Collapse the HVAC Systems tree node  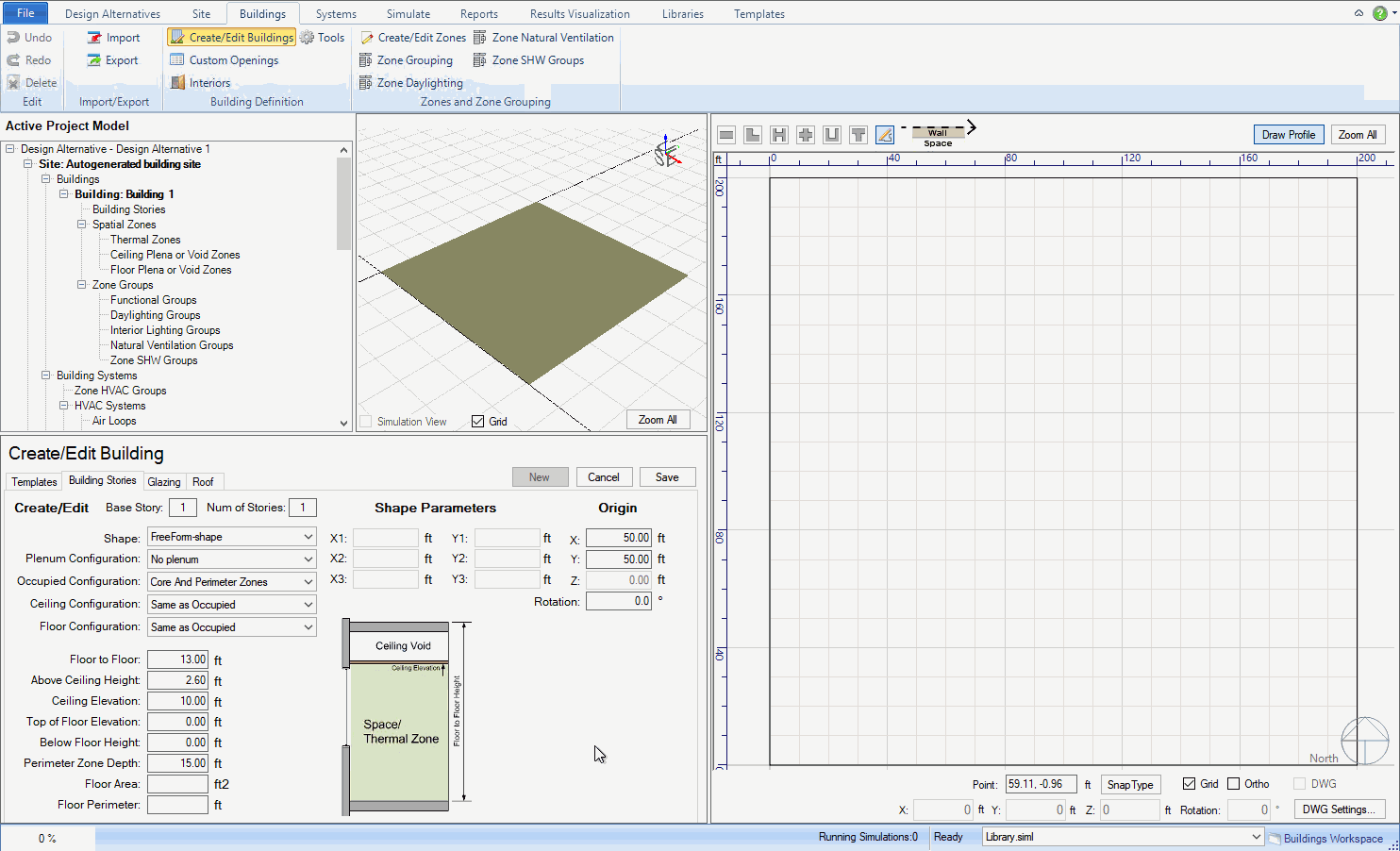(64, 406)
